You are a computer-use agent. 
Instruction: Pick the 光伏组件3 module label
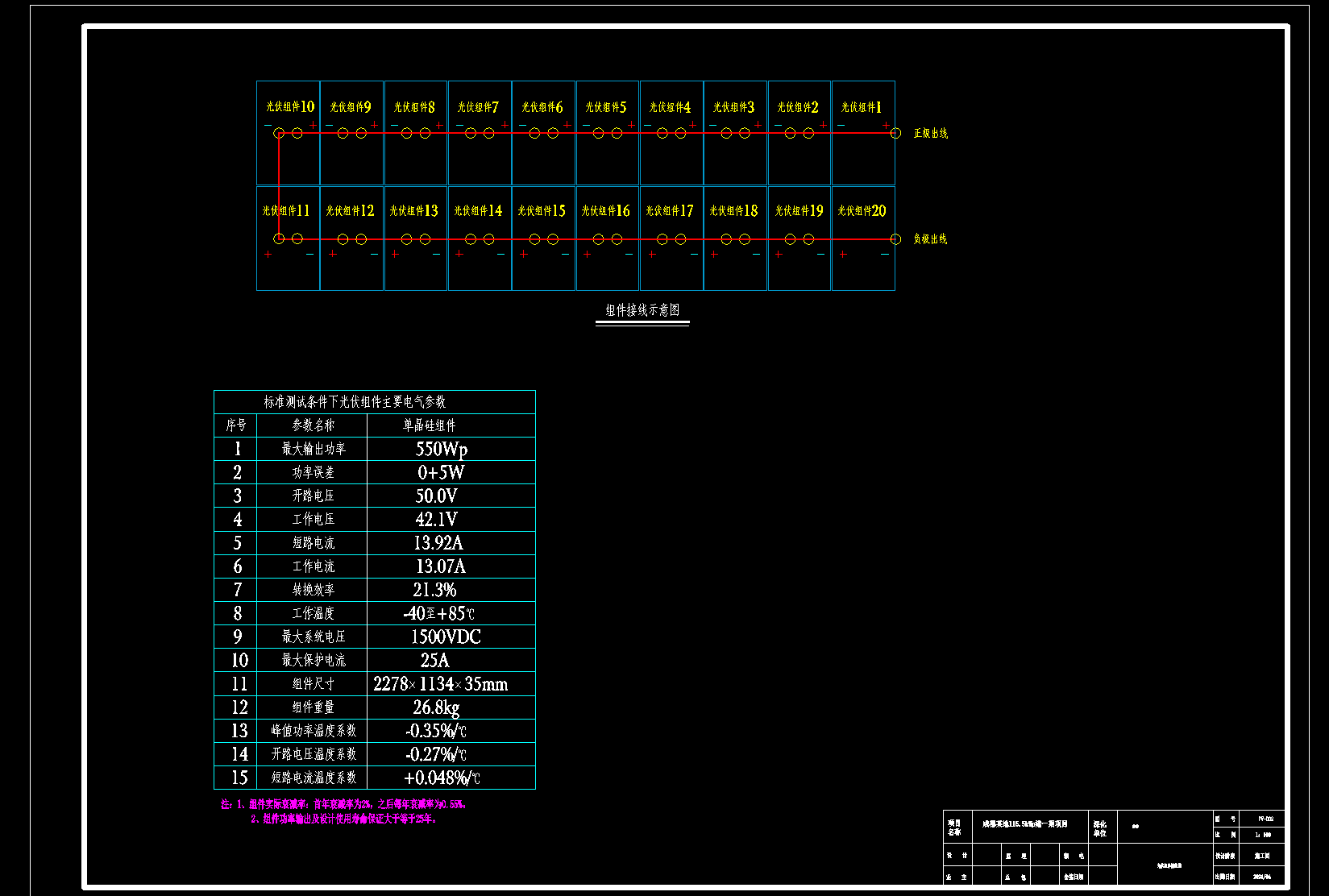[x=733, y=106]
